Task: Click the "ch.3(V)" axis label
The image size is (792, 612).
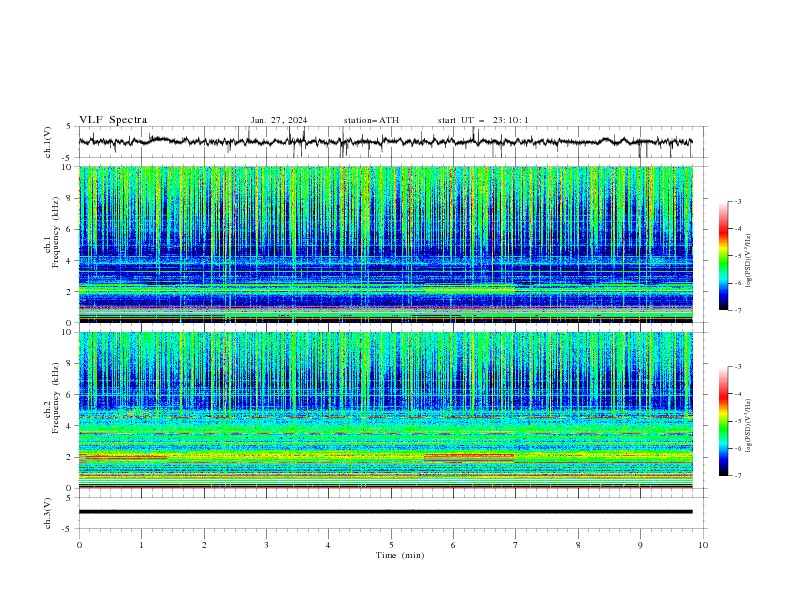Action: tap(48, 513)
